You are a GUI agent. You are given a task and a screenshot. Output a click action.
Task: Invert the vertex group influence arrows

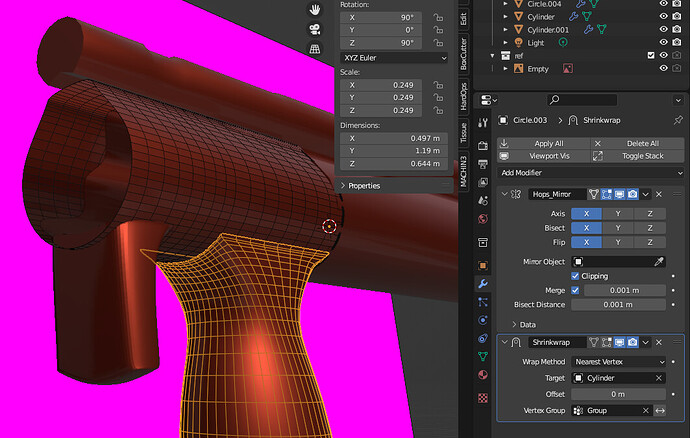point(660,410)
